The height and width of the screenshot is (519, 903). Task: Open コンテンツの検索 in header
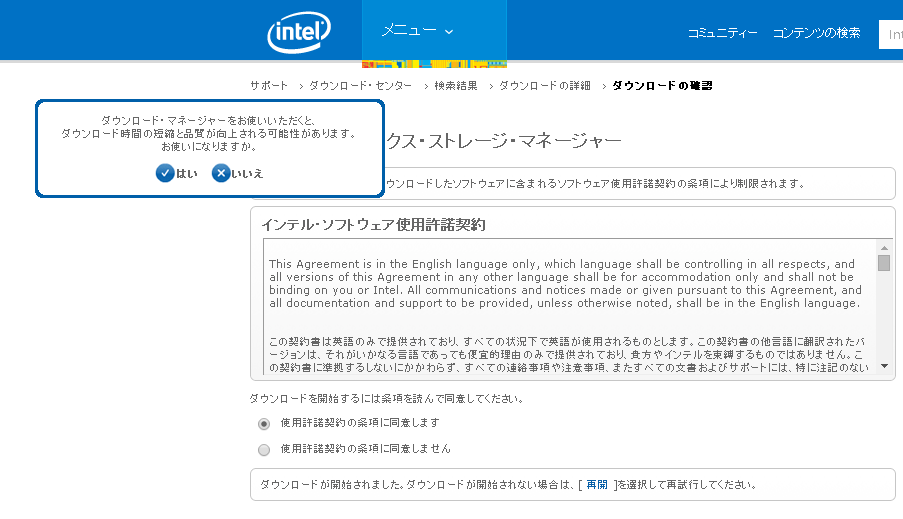pyautogui.click(x=816, y=33)
